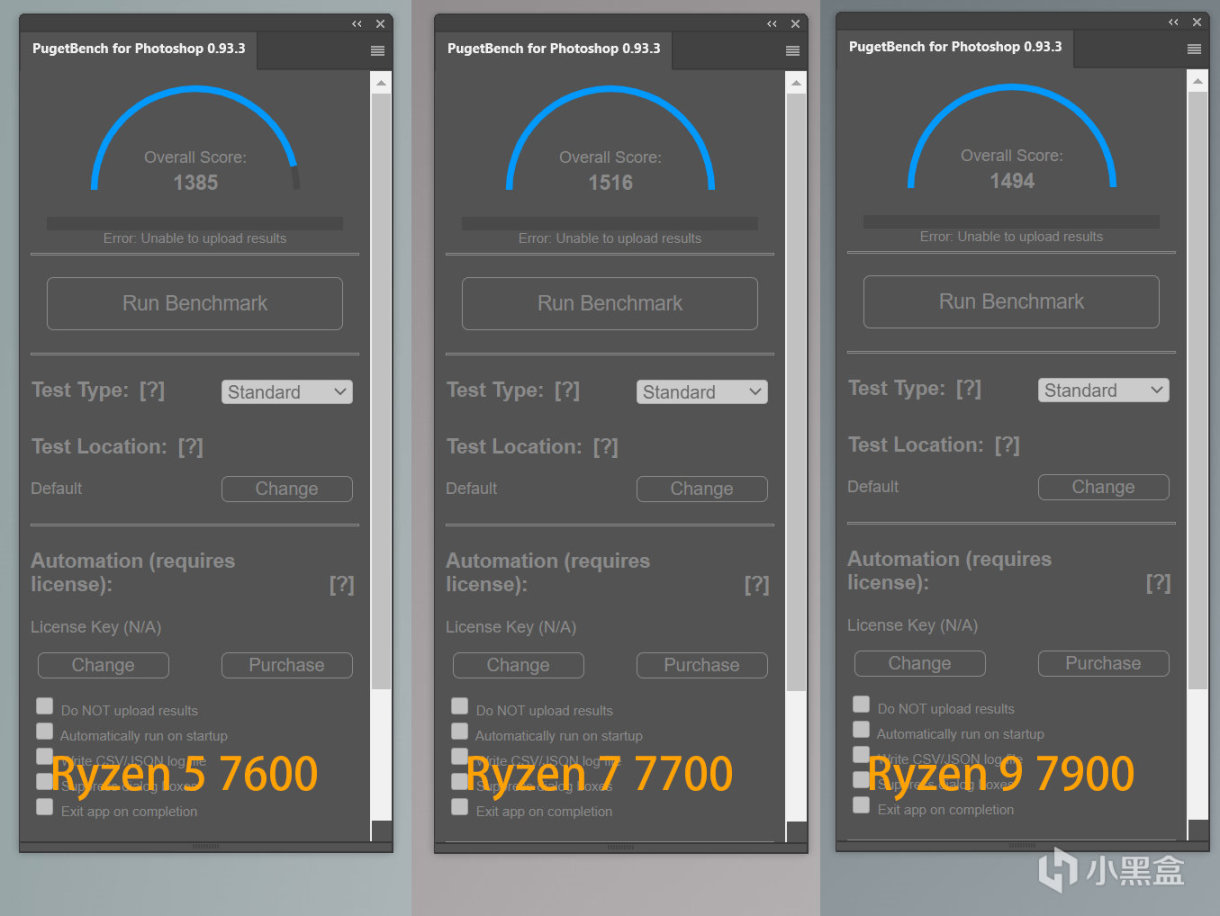Image resolution: width=1220 pixels, height=916 pixels.
Task: Collapse the Ryzen 9 7900 panel with double-arrow icon
Action: 1173,22
